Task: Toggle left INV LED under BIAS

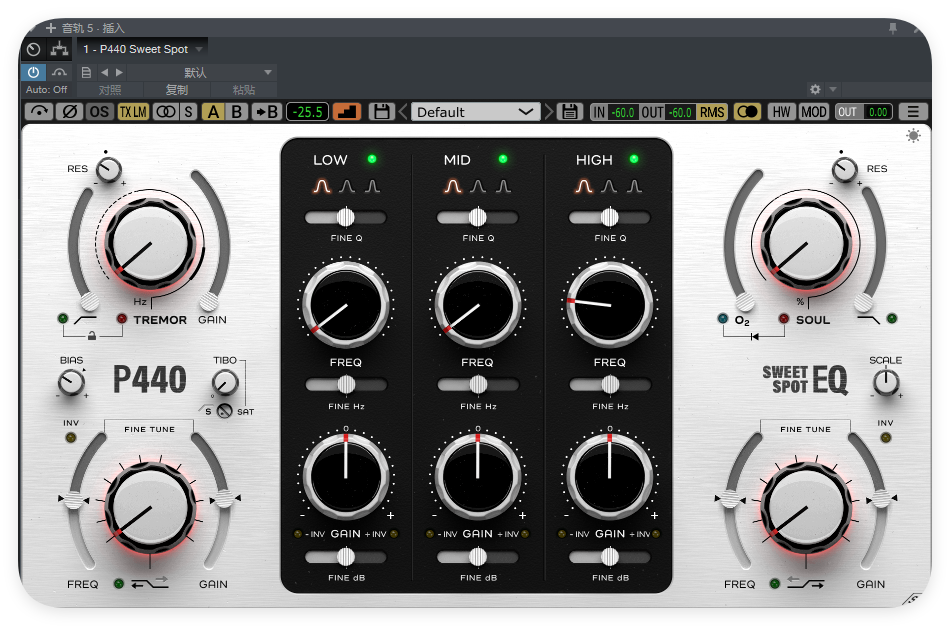Action: 71,438
